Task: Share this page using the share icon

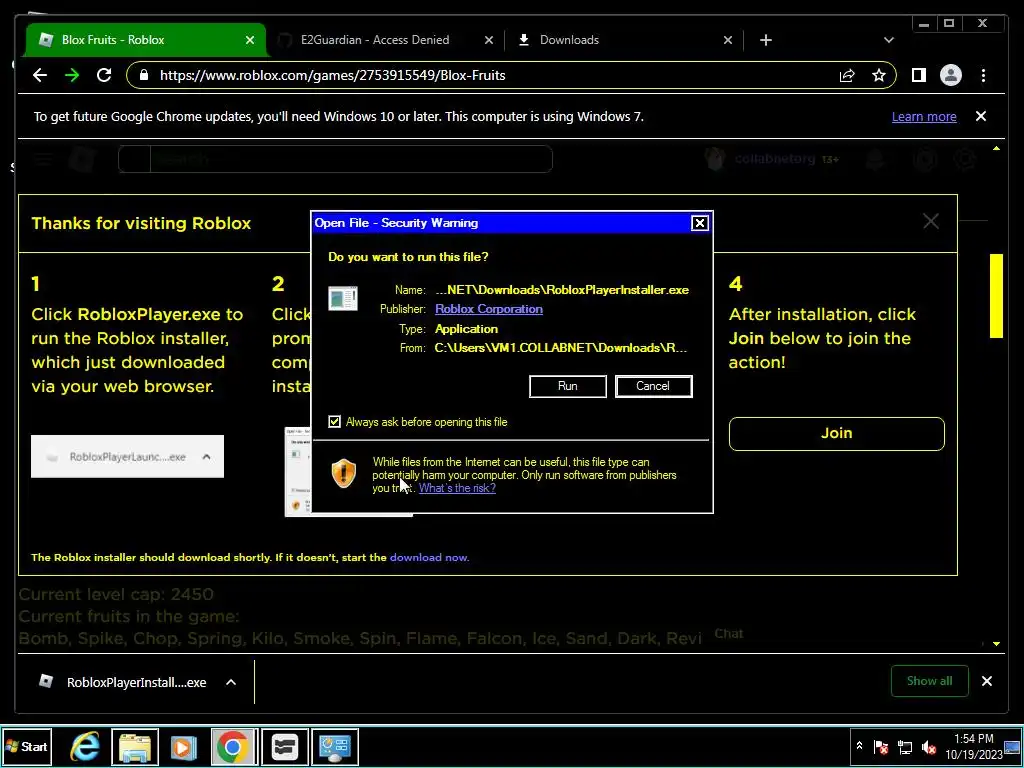Action: (x=847, y=75)
